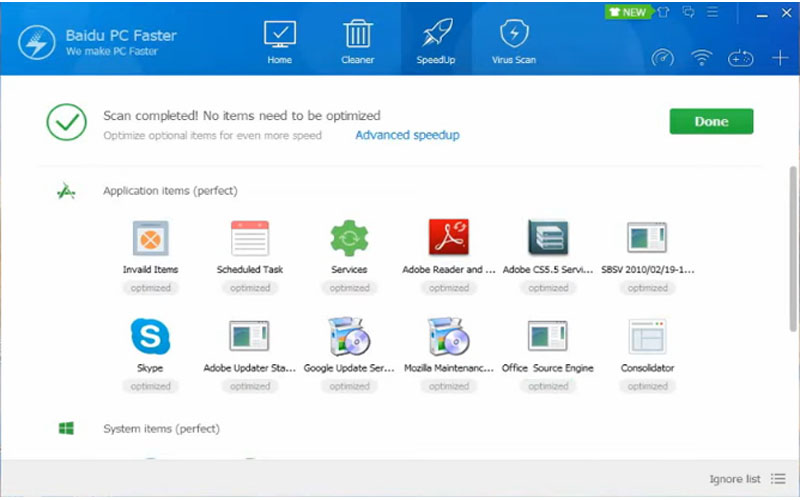Click the Services gear icon

tap(349, 238)
